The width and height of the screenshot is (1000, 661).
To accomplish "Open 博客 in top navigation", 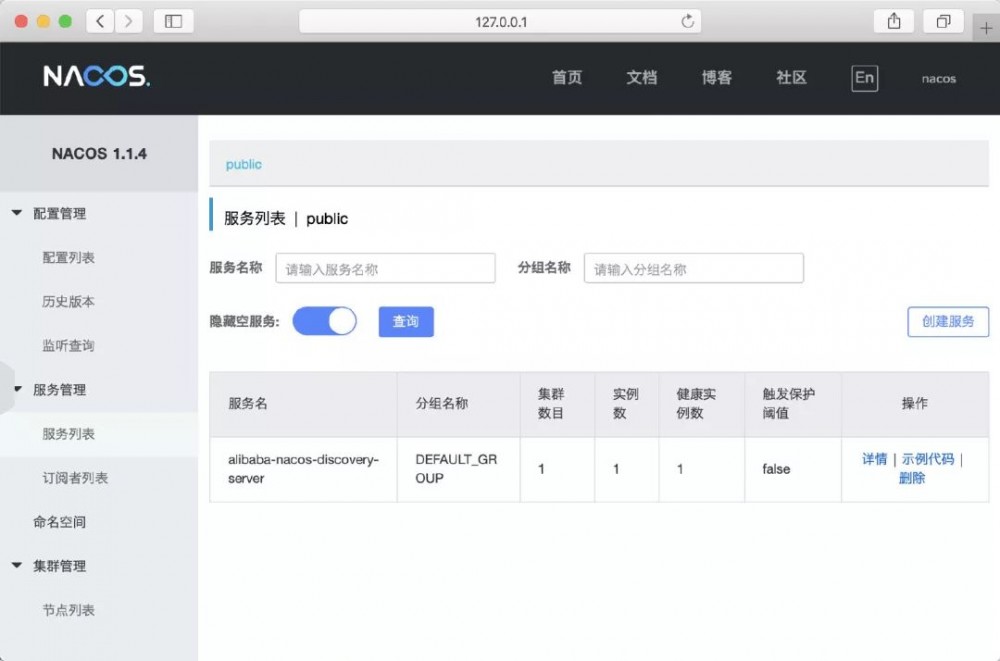I will click(x=716, y=78).
